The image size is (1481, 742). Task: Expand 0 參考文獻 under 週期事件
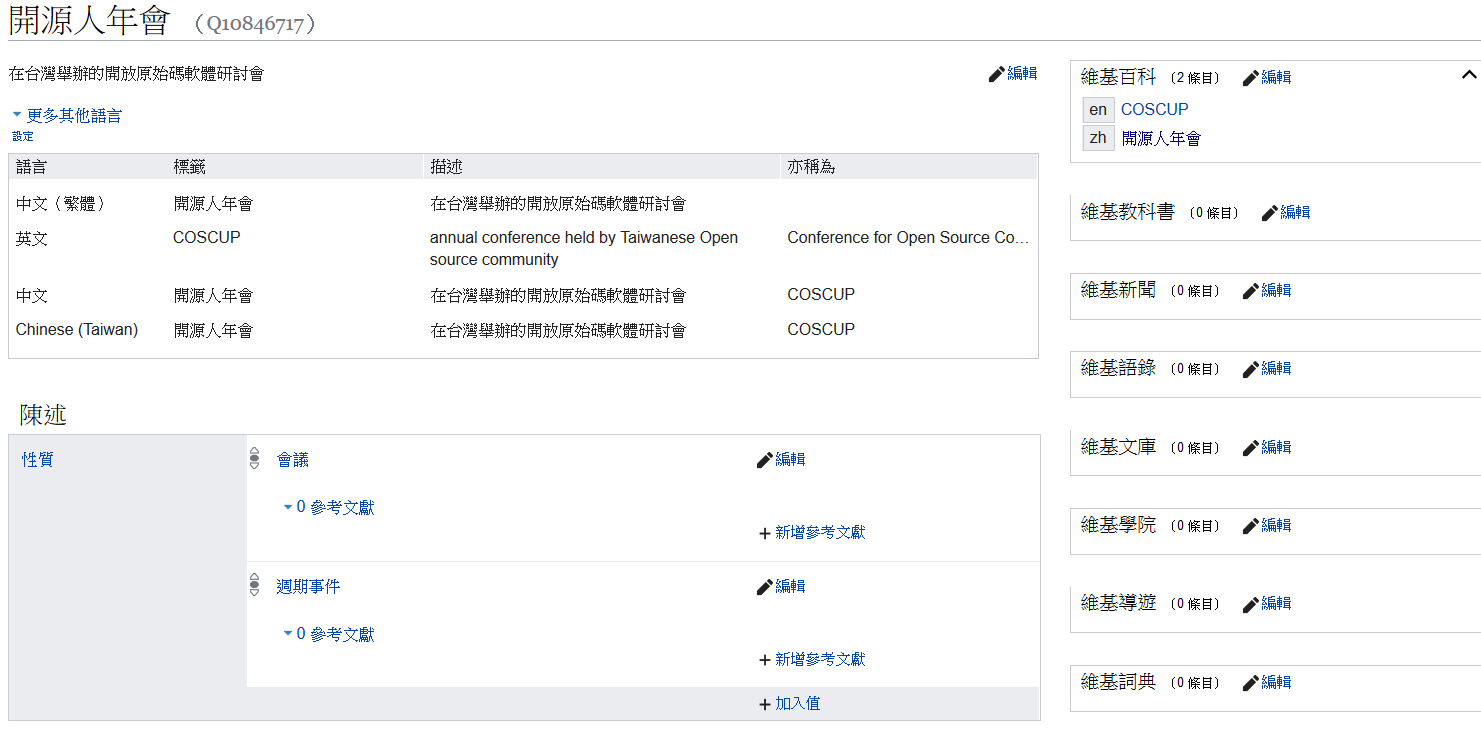pos(329,635)
